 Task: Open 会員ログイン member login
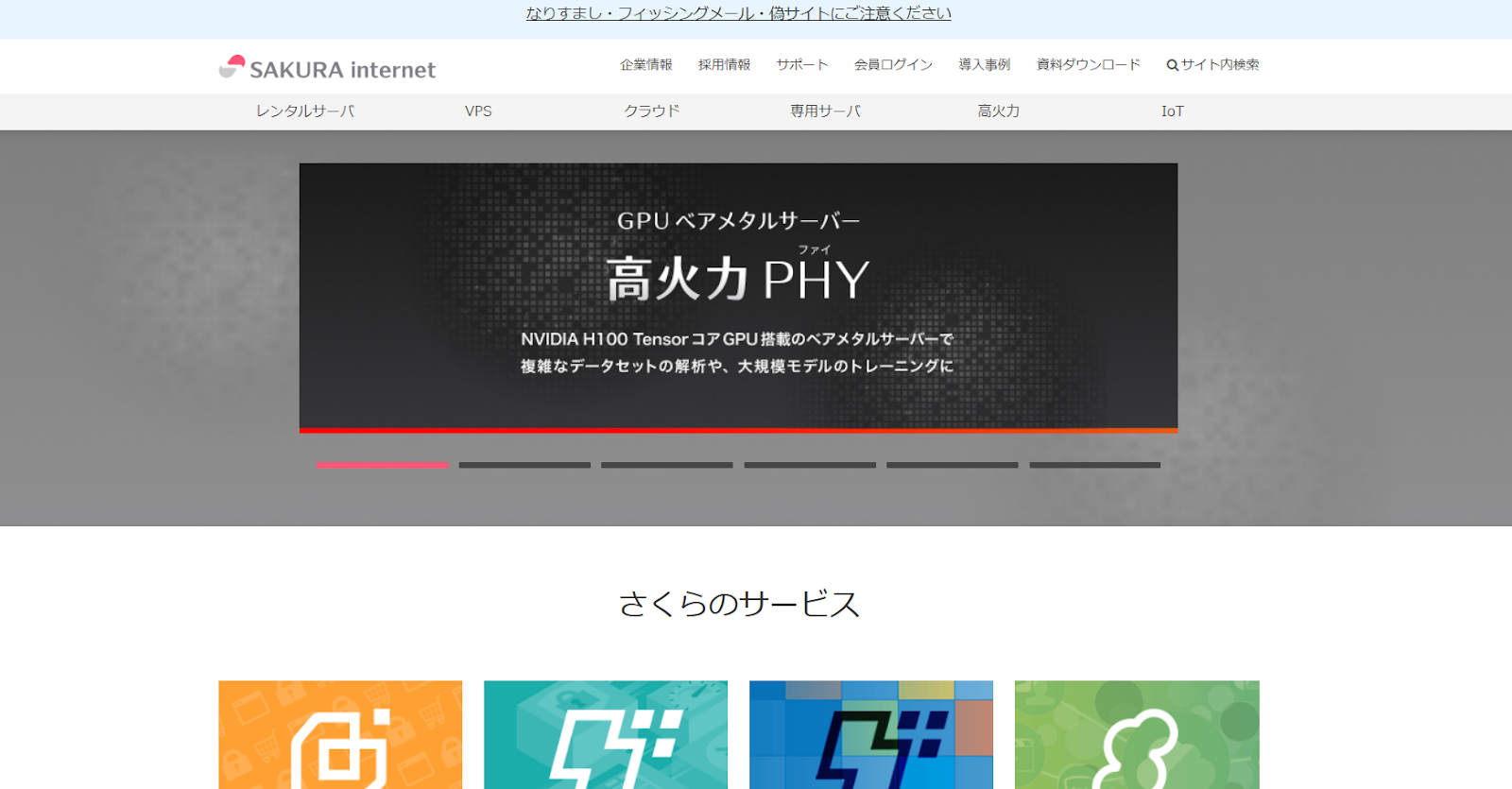click(x=893, y=64)
